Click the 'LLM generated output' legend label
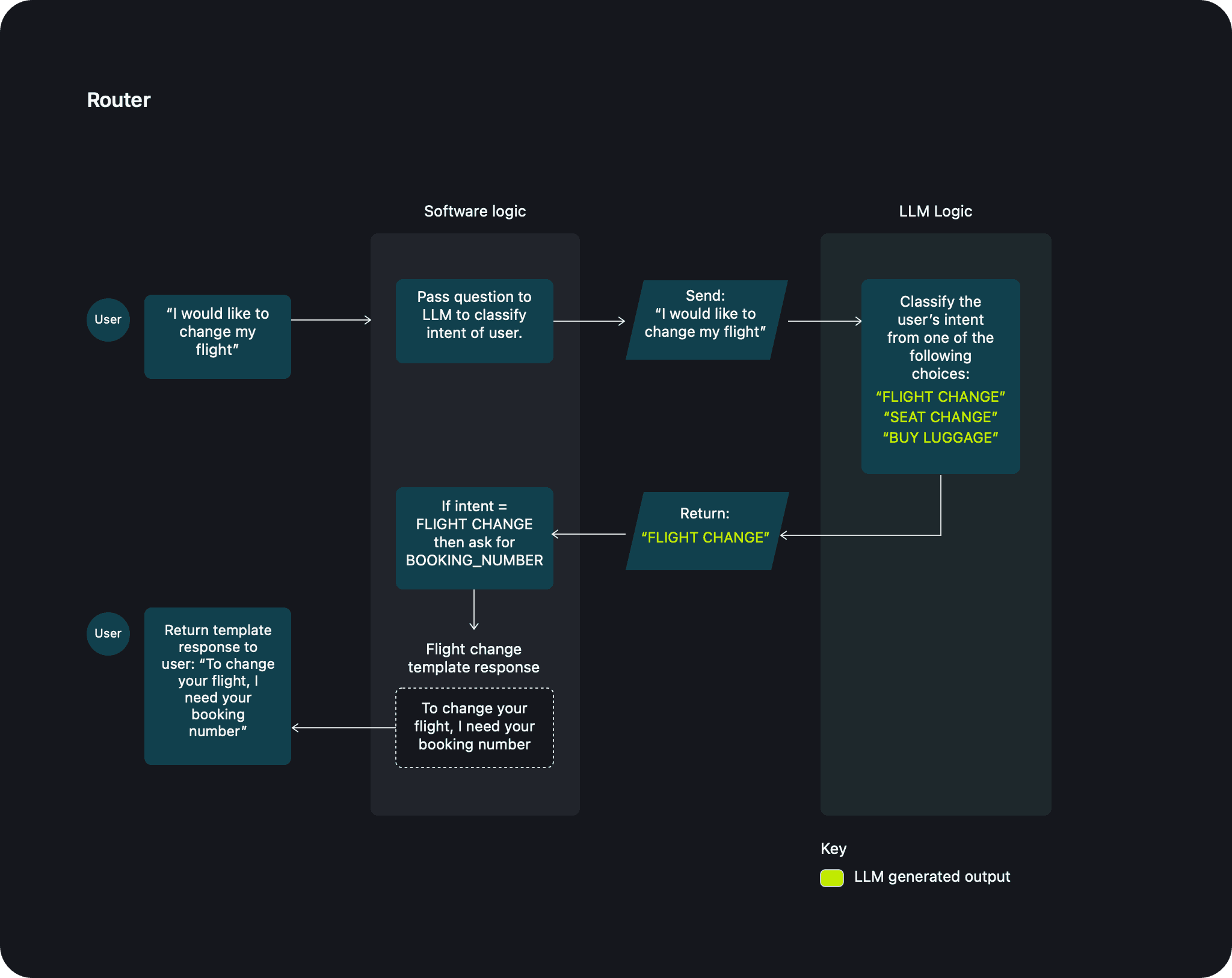 click(932, 877)
